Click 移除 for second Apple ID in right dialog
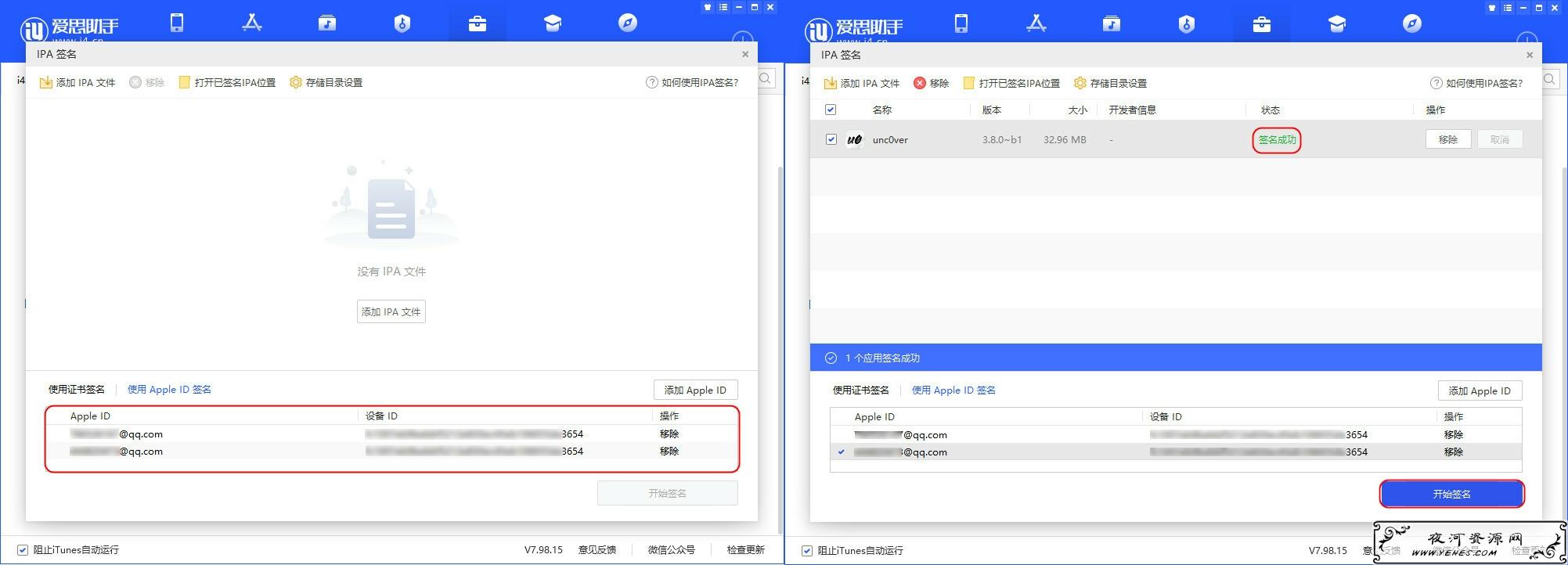Viewport: 1568px width, 565px height. tap(1454, 452)
